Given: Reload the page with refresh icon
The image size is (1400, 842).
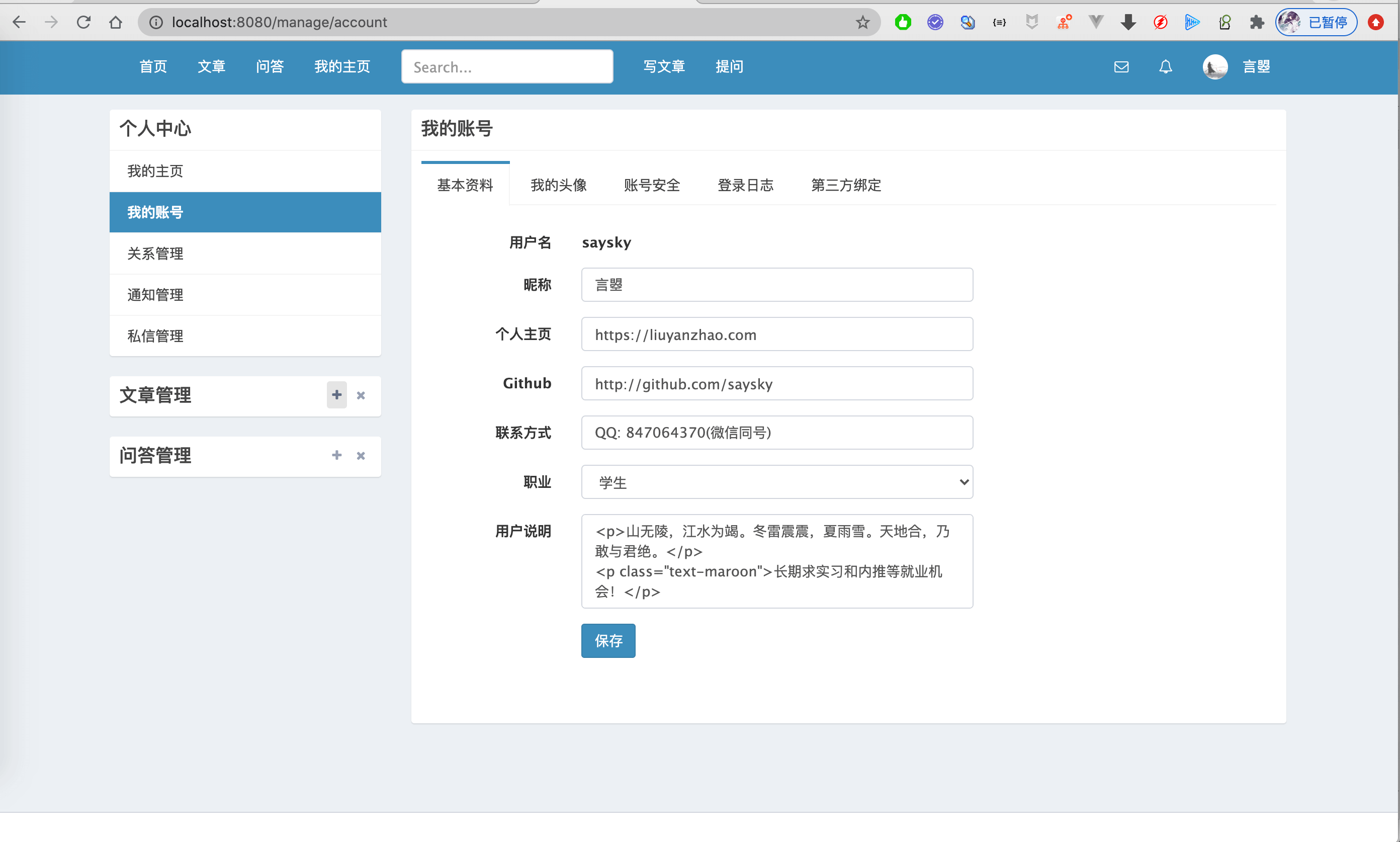Looking at the screenshot, I should (x=83, y=22).
